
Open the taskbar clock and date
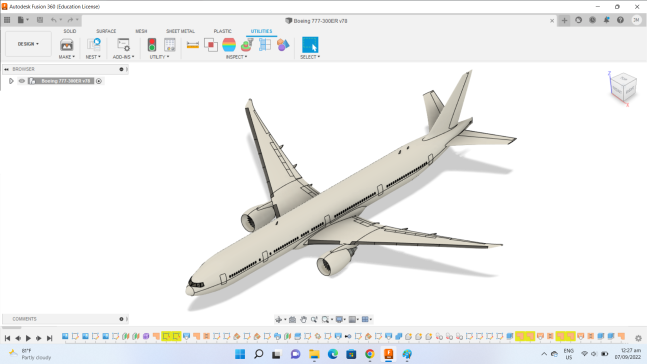pyautogui.click(x=627, y=354)
